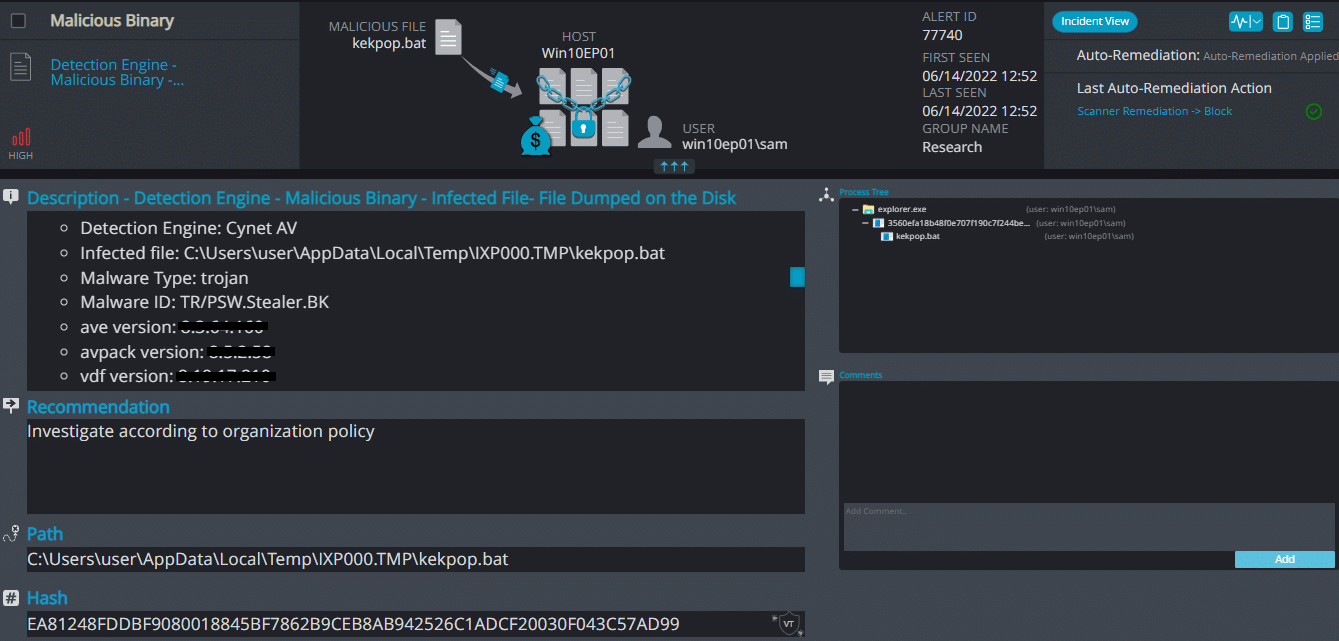Click the malicious file document icon
This screenshot has height=641, width=1339.
(x=450, y=37)
